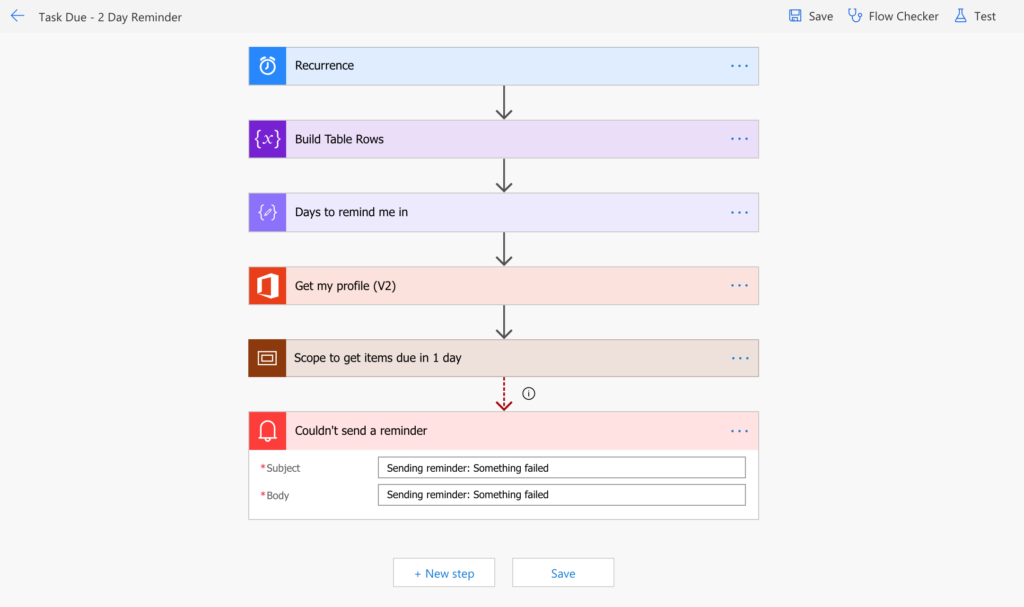1024x607 pixels.
Task: Collapse Couldn't send a reminder step
Action: point(504,431)
